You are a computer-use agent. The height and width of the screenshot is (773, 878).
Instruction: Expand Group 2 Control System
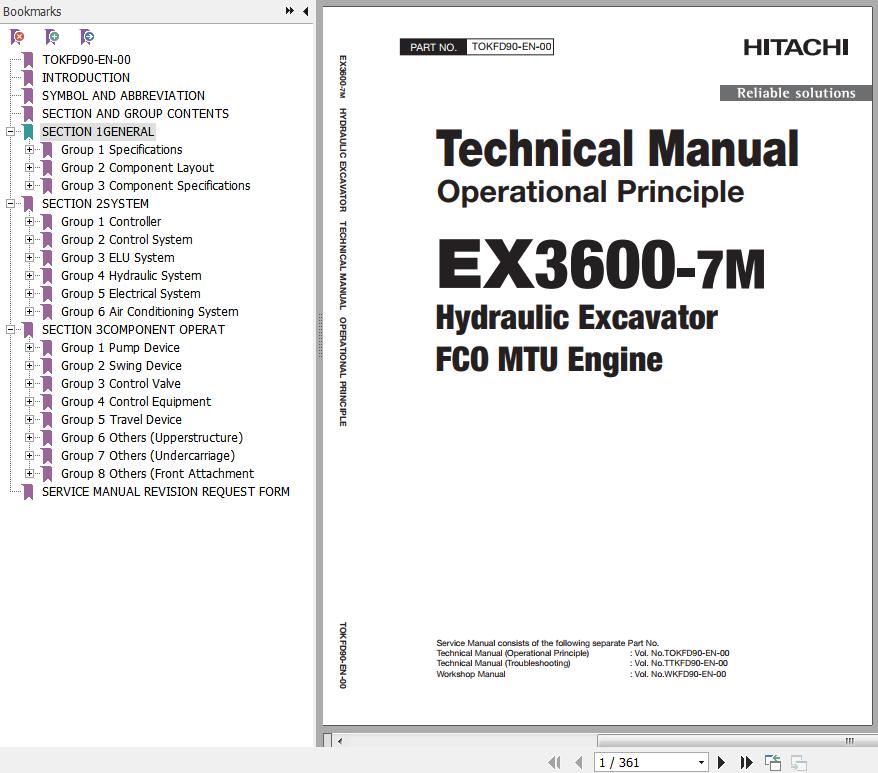pyautogui.click(x=29, y=240)
